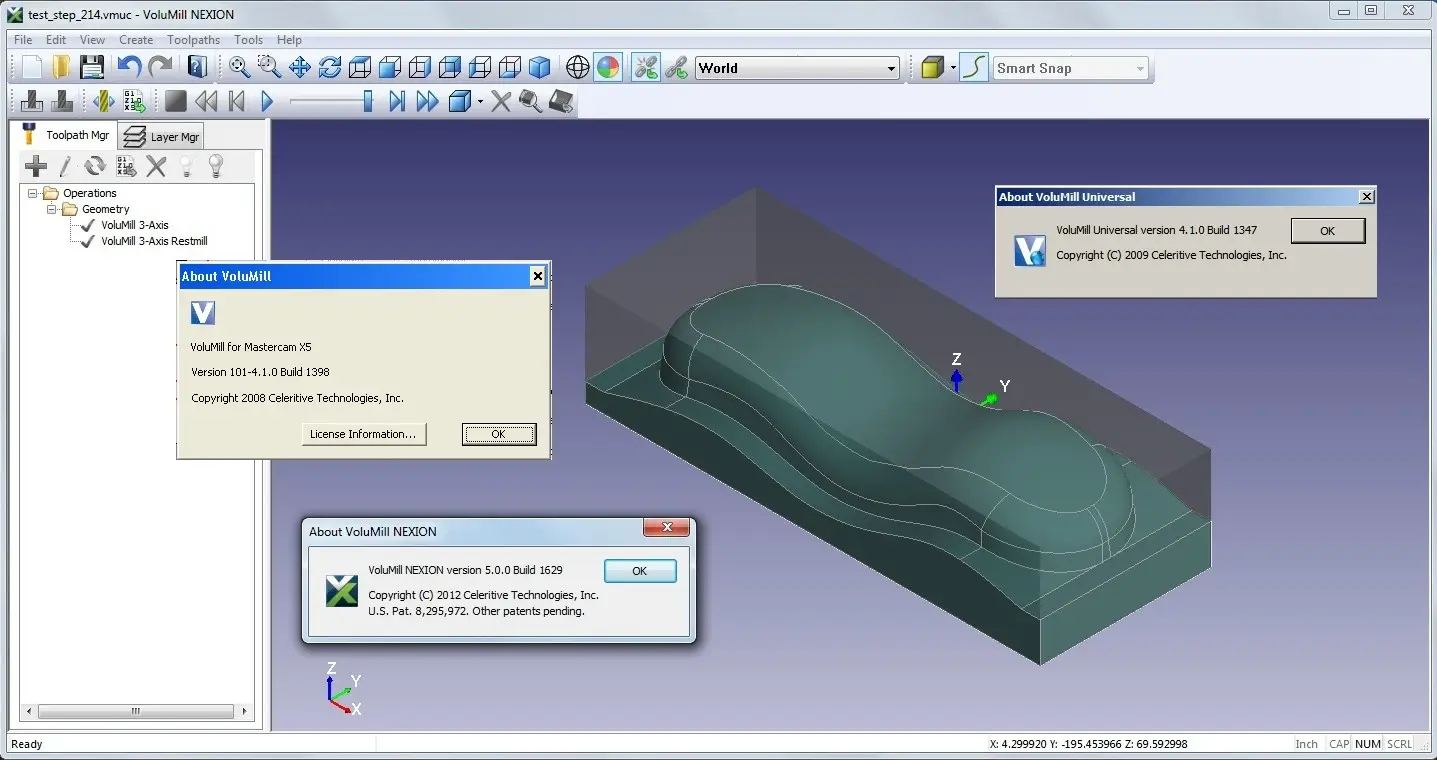Click the rightmost light bulb icon

click(215, 166)
